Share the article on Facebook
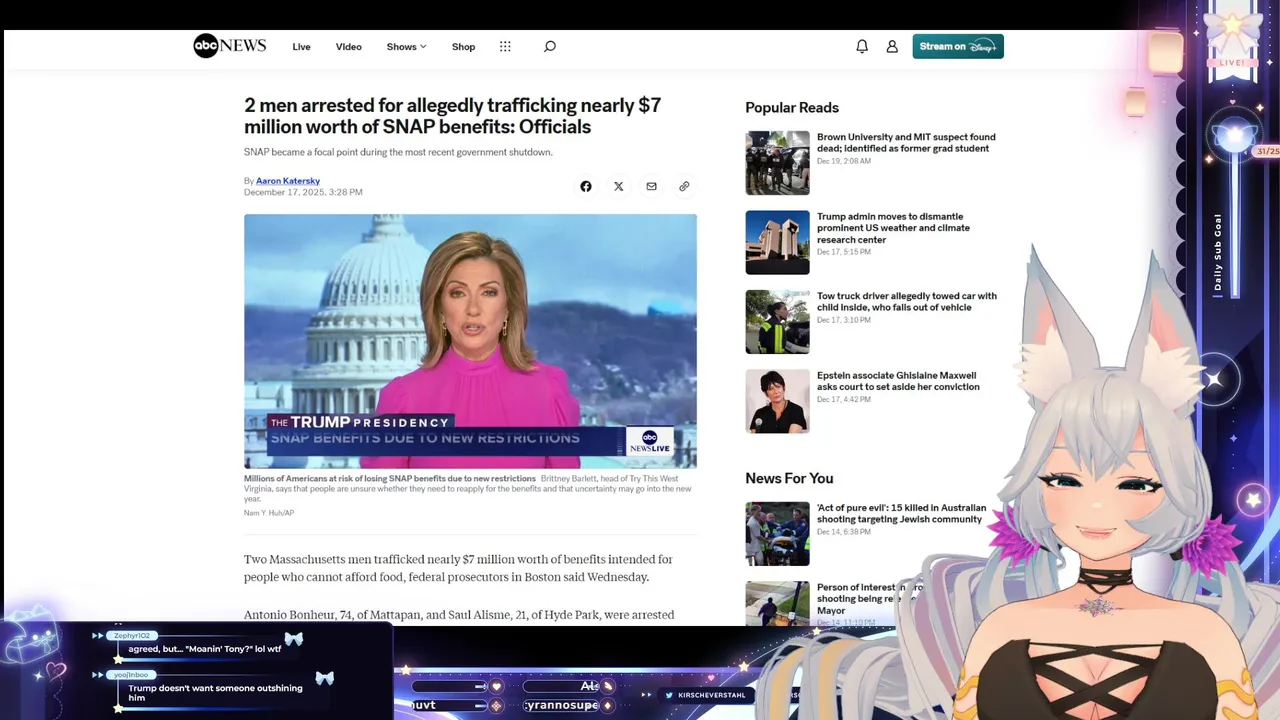 tap(586, 186)
